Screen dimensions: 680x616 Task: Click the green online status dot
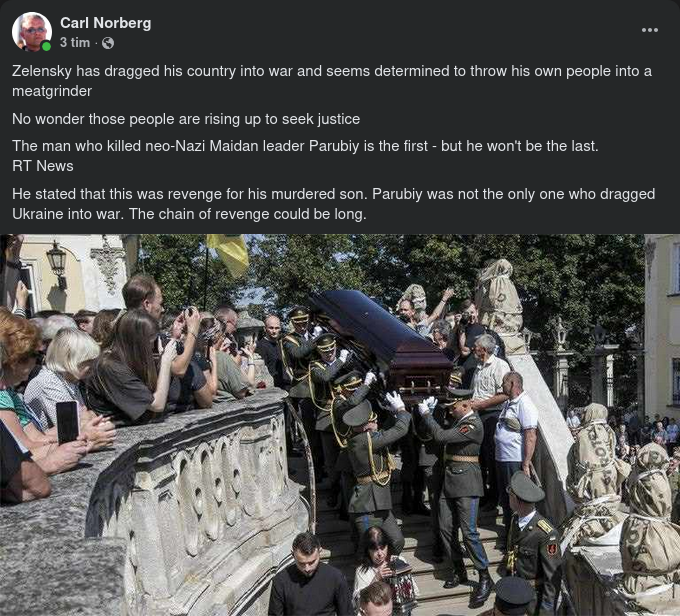click(46, 46)
